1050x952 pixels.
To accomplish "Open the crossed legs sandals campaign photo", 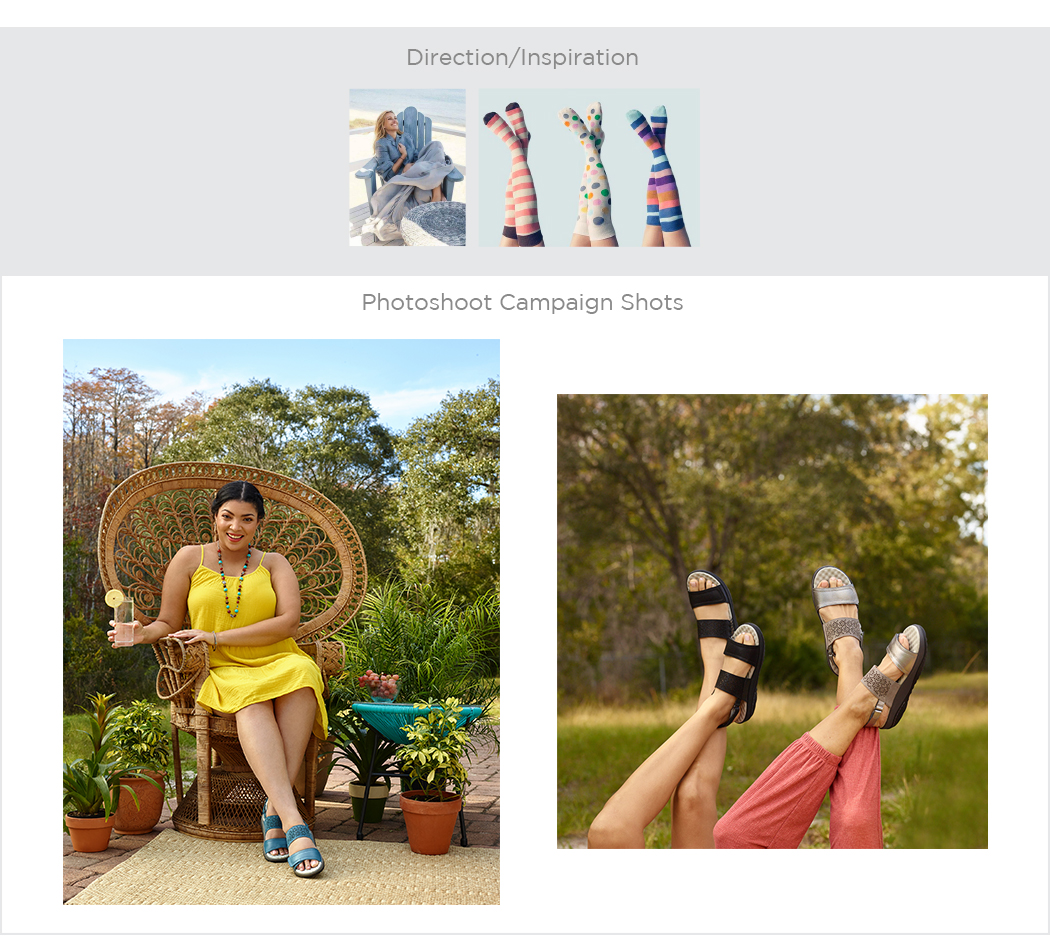I will pos(772,621).
